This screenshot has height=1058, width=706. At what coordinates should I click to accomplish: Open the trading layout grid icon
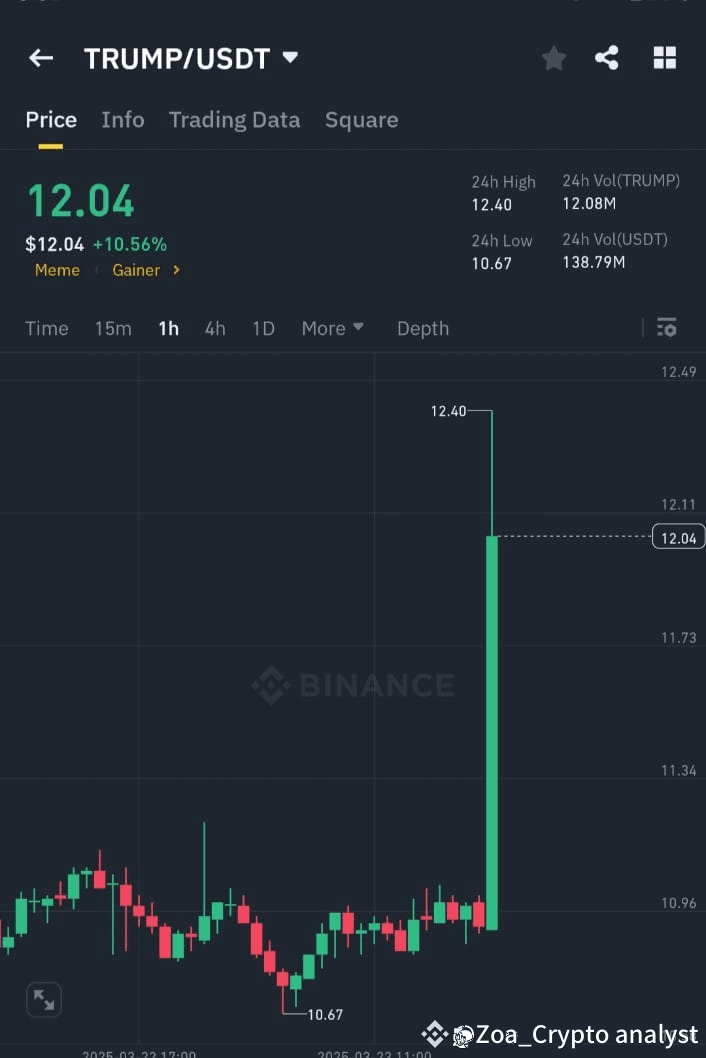pyautogui.click(x=664, y=58)
